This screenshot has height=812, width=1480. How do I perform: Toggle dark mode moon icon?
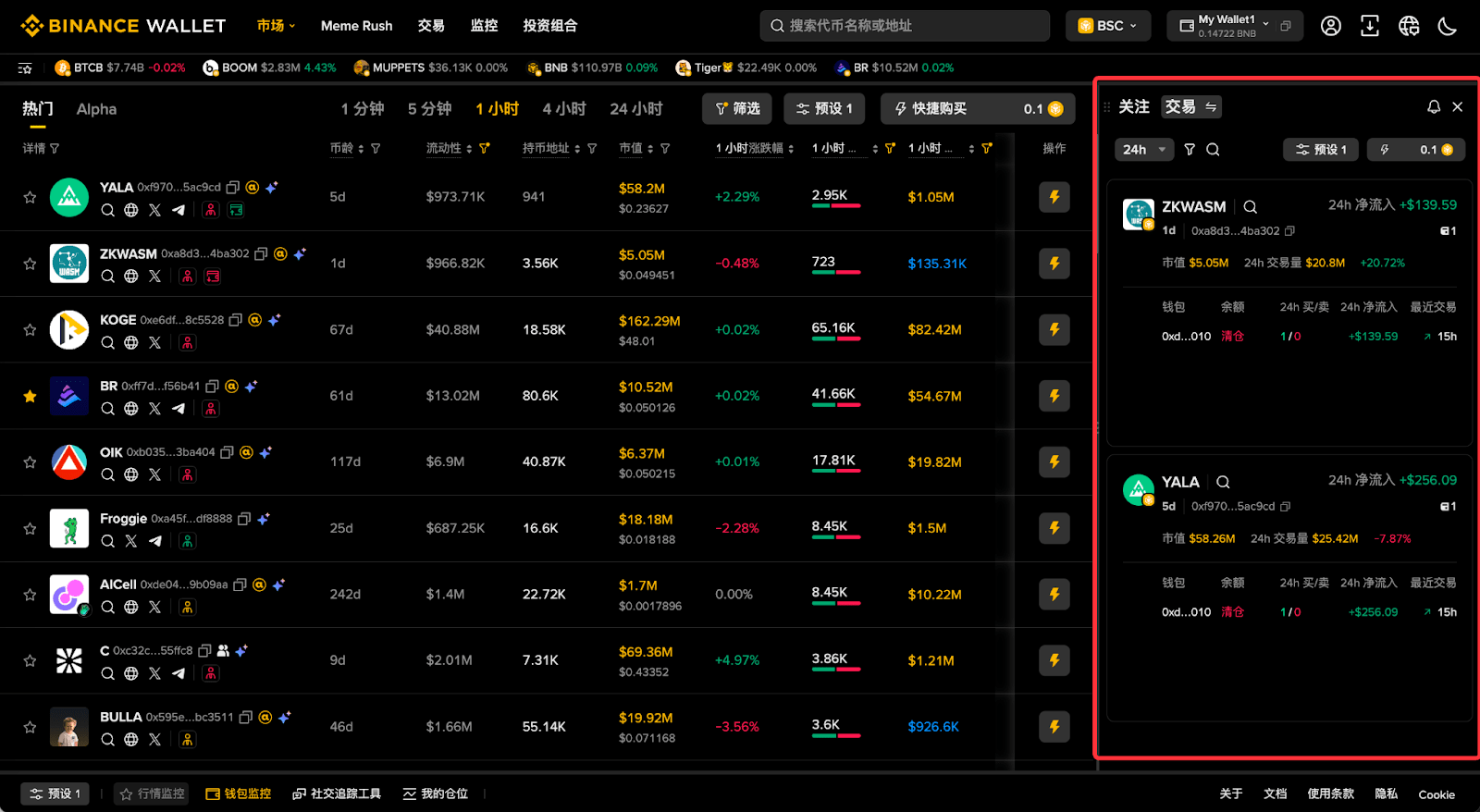pyautogui.click(x=1448, y=26)
